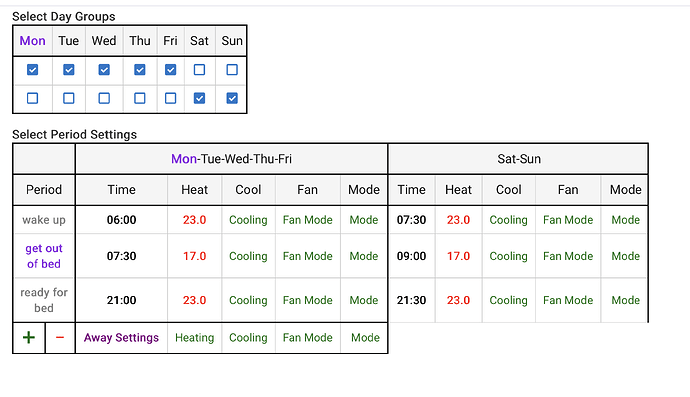
Task: Set weekend get out of bed Fan Mode
Action: pos(568,256)
